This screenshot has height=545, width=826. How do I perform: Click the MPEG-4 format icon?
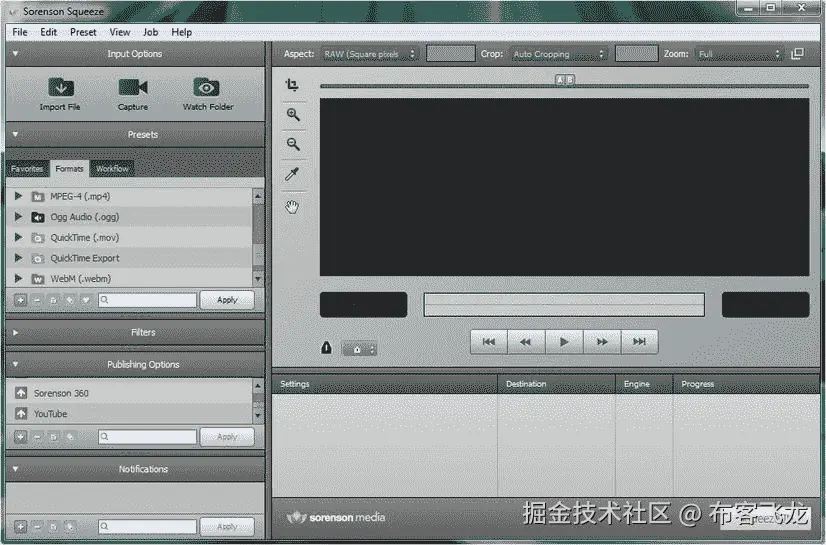[37, 197]
